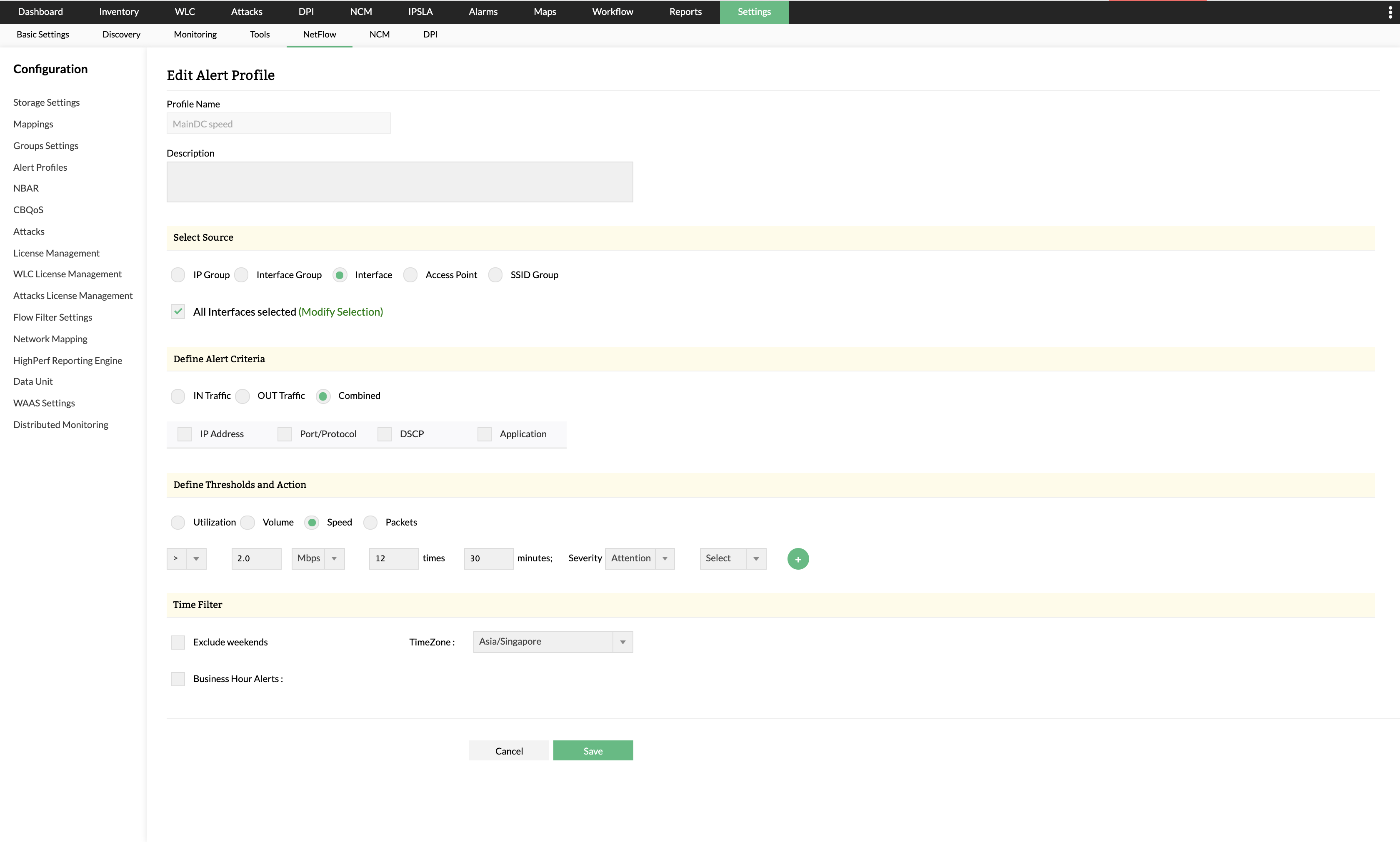Click into the Description text area
This screenshot has width=1400, height=842.
pos(399,182)
